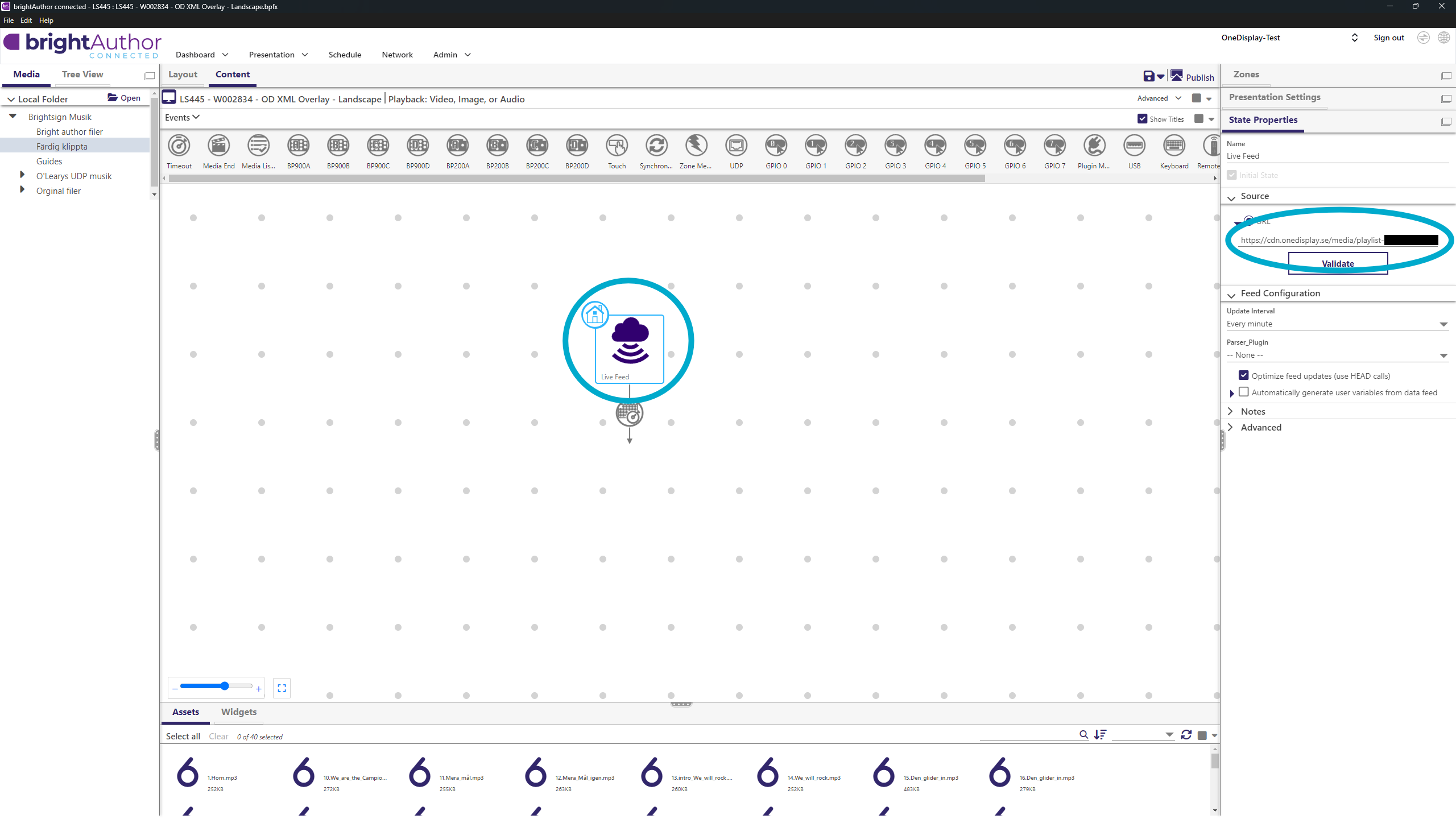Switch to the Layout tab
1456x819 pixels.
(183, 75)
